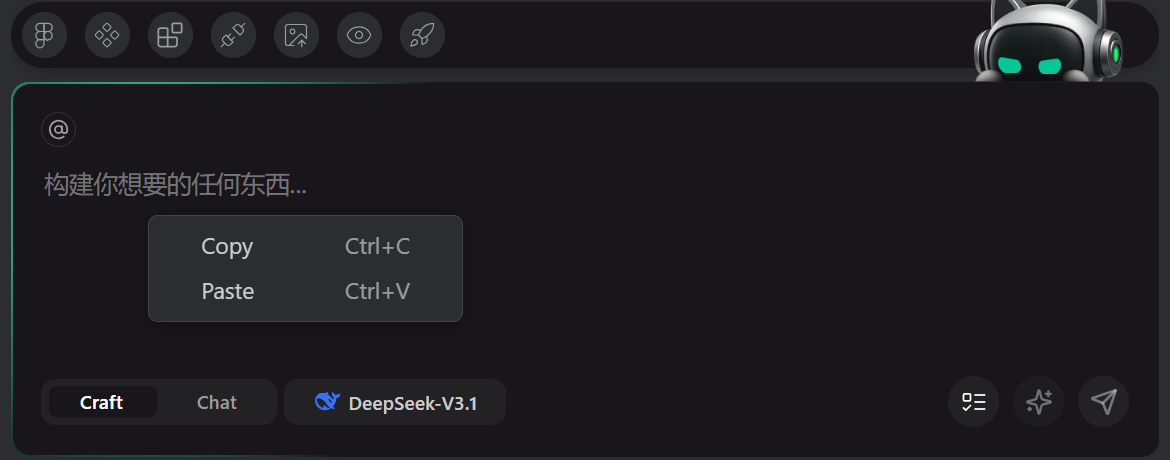Open the grid blocks icon in toolbar
The image size is (1170, 460).
click(x=170, y=36)
